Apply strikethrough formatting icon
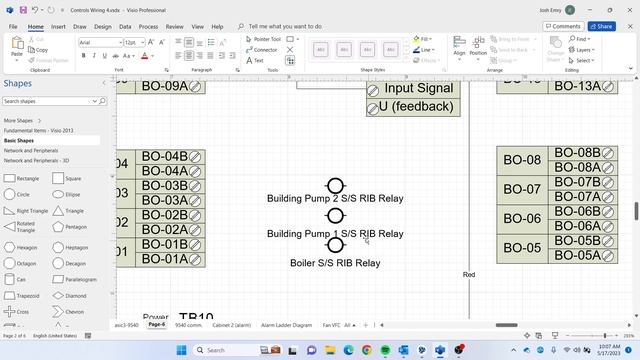Viewport: 640px width, 360px height. coord(116,56)
